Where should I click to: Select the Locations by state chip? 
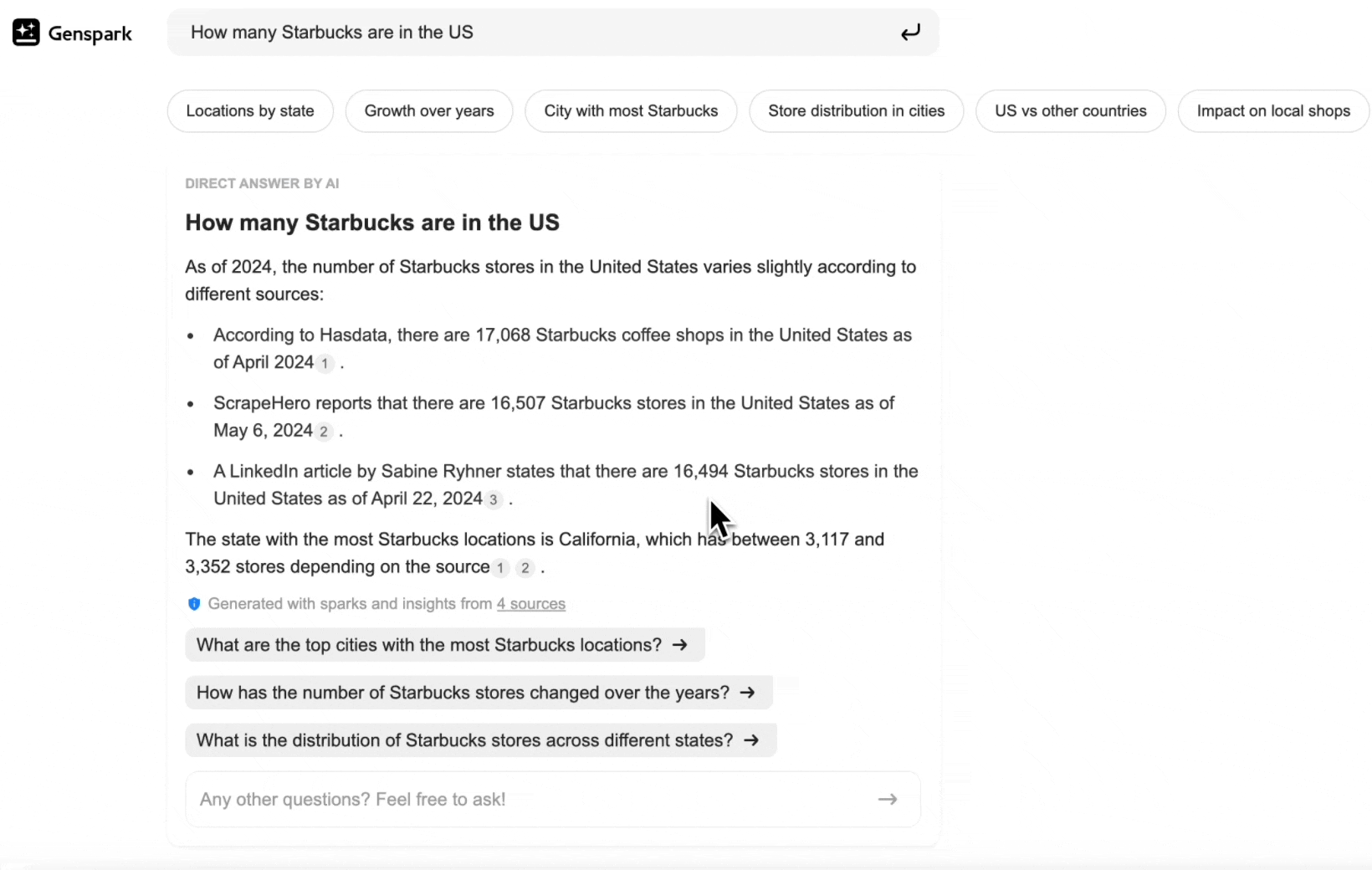click(x=250, y=111)
